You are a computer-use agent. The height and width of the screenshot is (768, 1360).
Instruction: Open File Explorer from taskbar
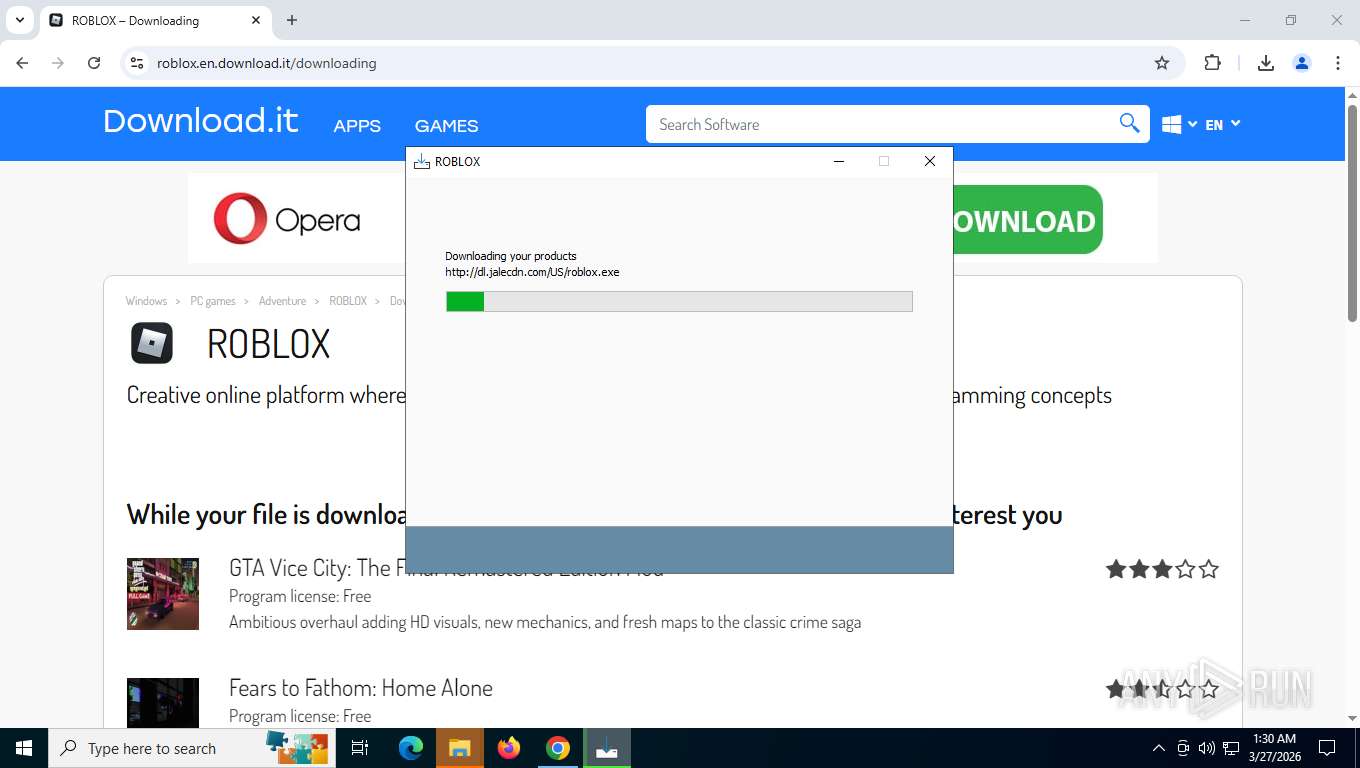(x=459, y=748)
